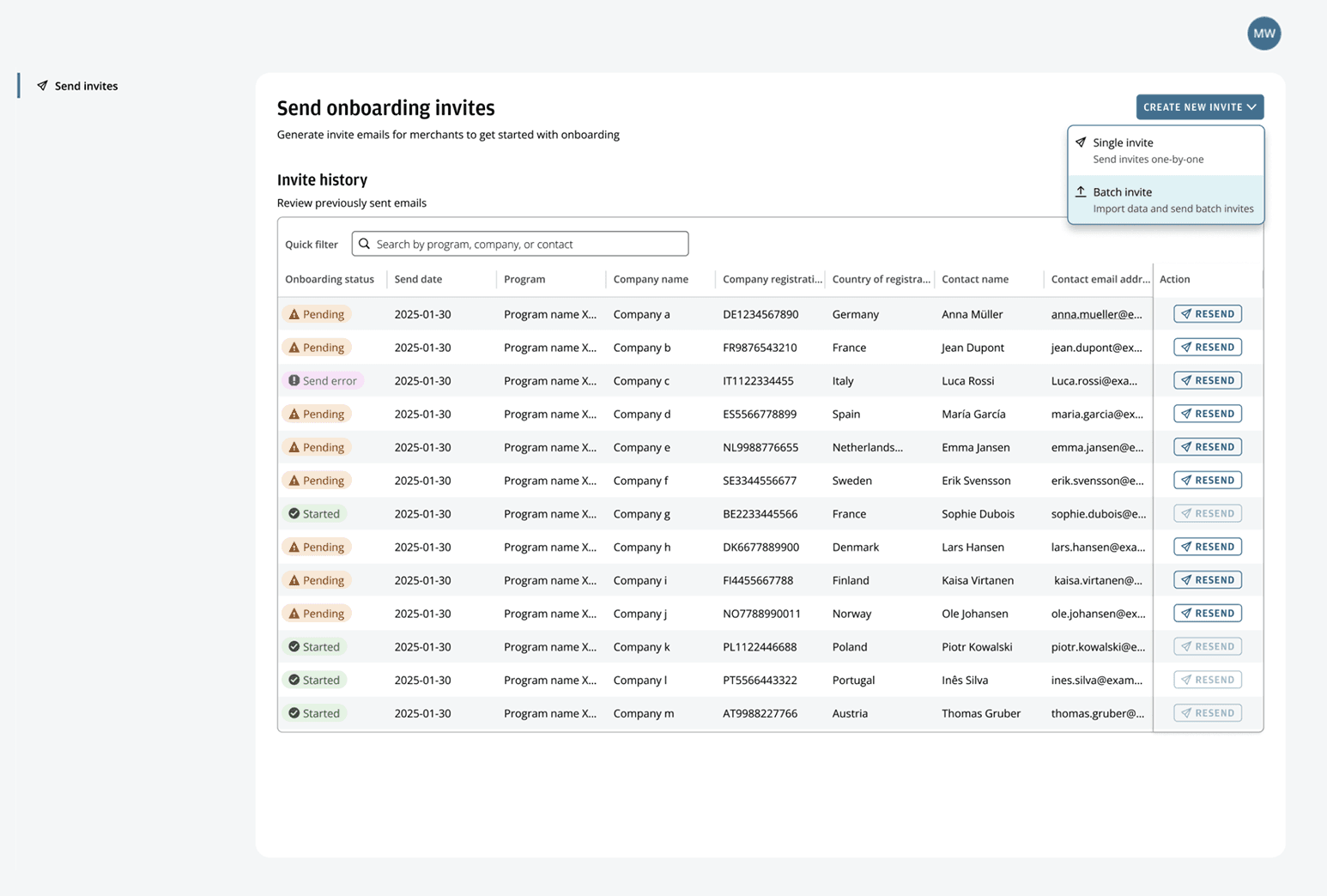Sort by the Send date column header

(418, 279)
